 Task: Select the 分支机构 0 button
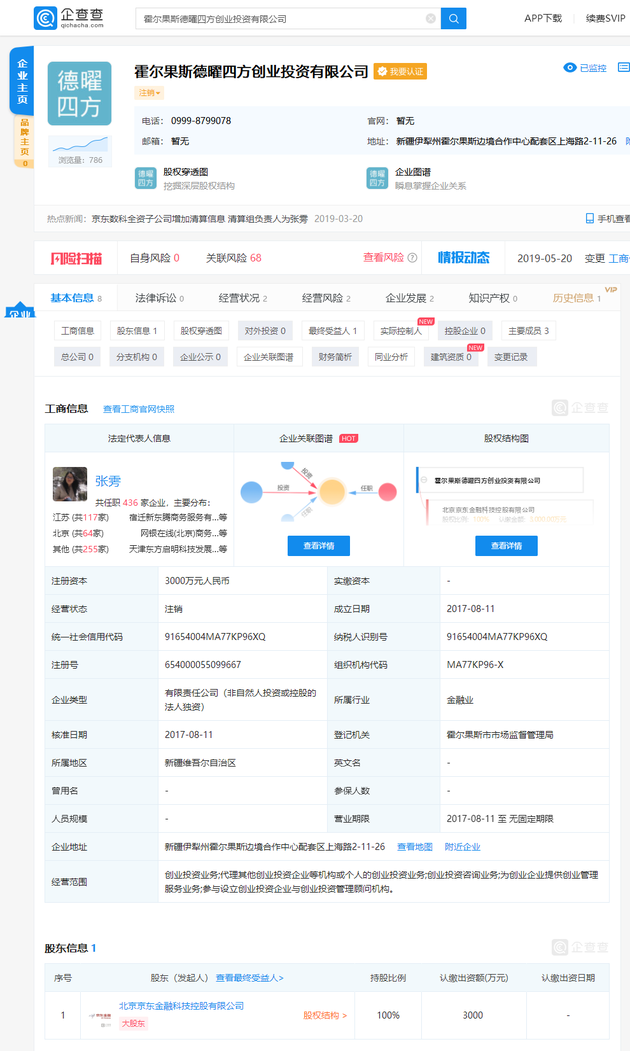137,357
